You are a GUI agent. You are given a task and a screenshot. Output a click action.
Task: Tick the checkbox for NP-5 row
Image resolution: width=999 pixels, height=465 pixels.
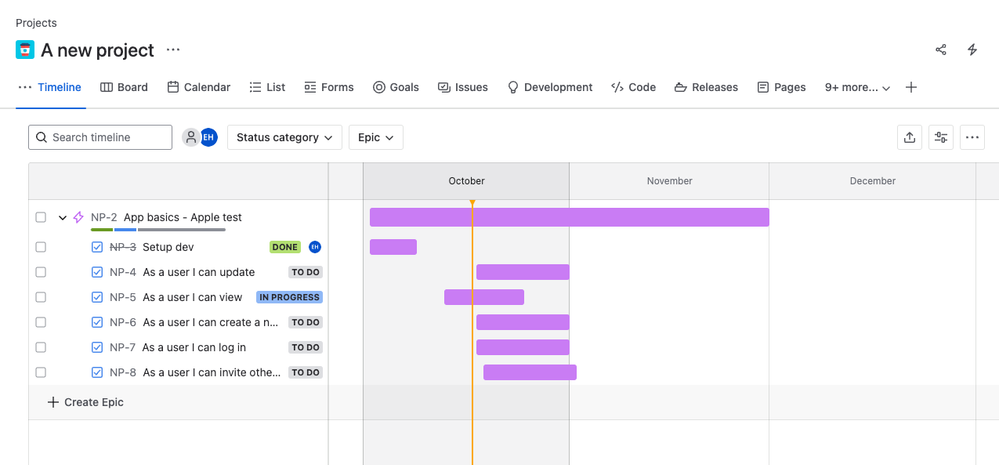41,297
